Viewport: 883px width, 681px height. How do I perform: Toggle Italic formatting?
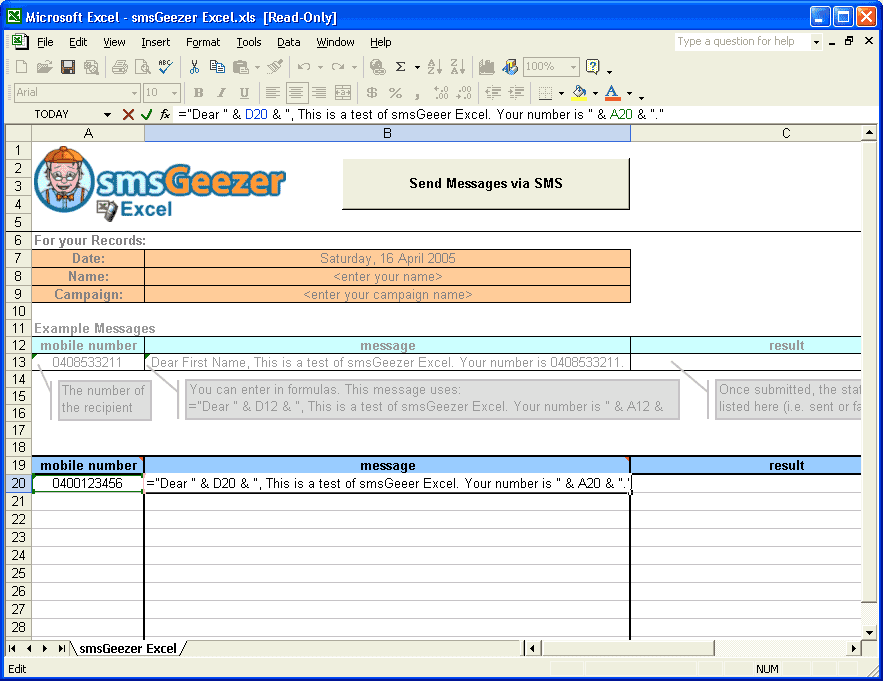221,93
